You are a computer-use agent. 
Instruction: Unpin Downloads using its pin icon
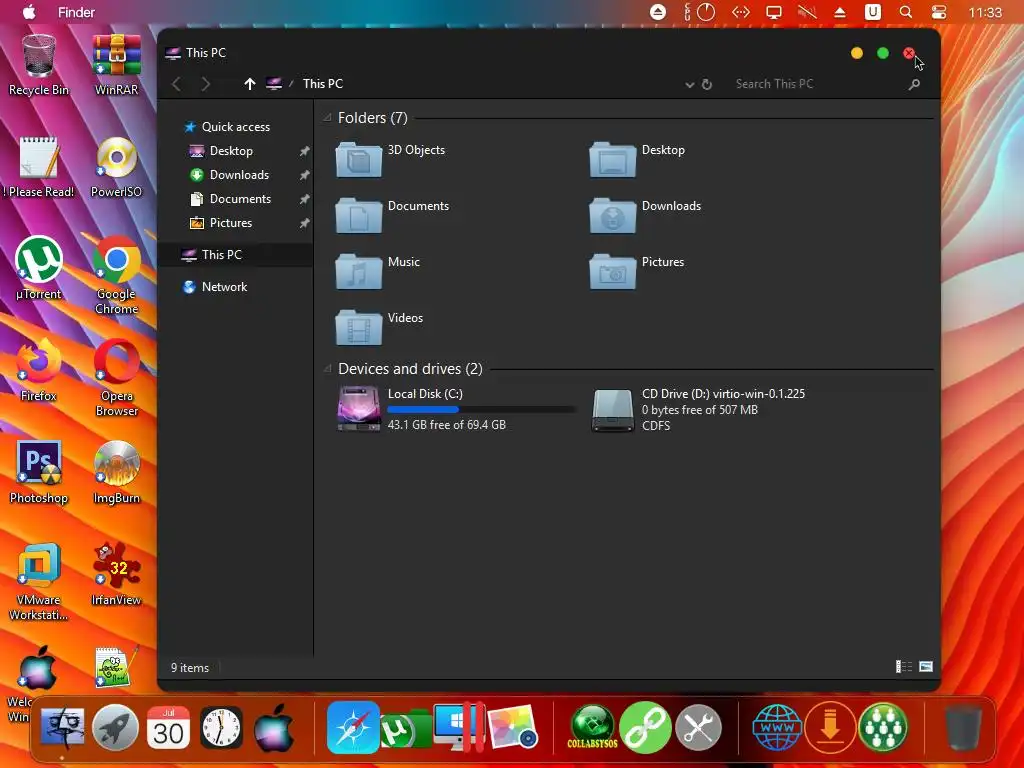[304, 175]
